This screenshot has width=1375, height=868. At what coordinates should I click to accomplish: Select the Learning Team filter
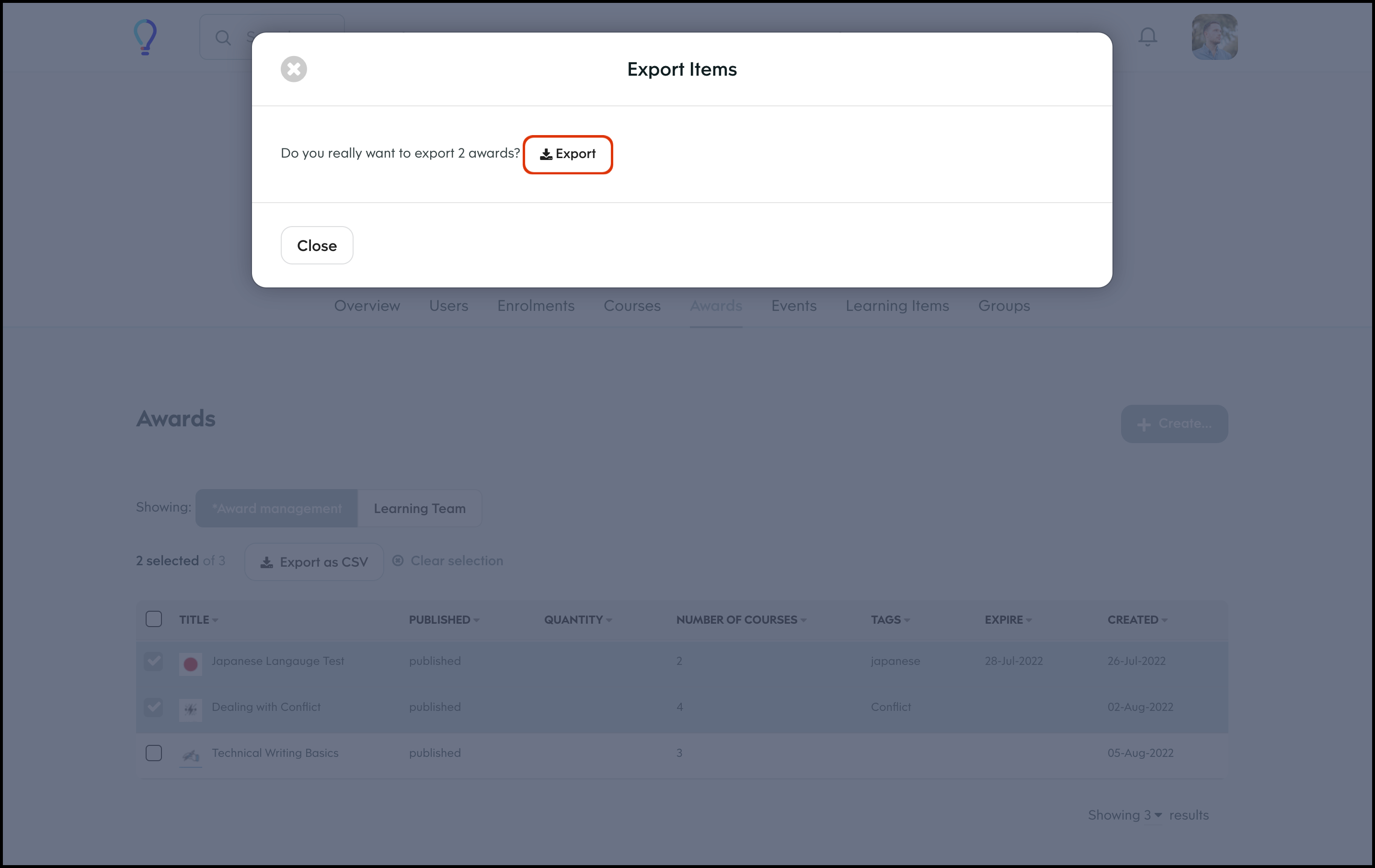(x=419, y=508)
